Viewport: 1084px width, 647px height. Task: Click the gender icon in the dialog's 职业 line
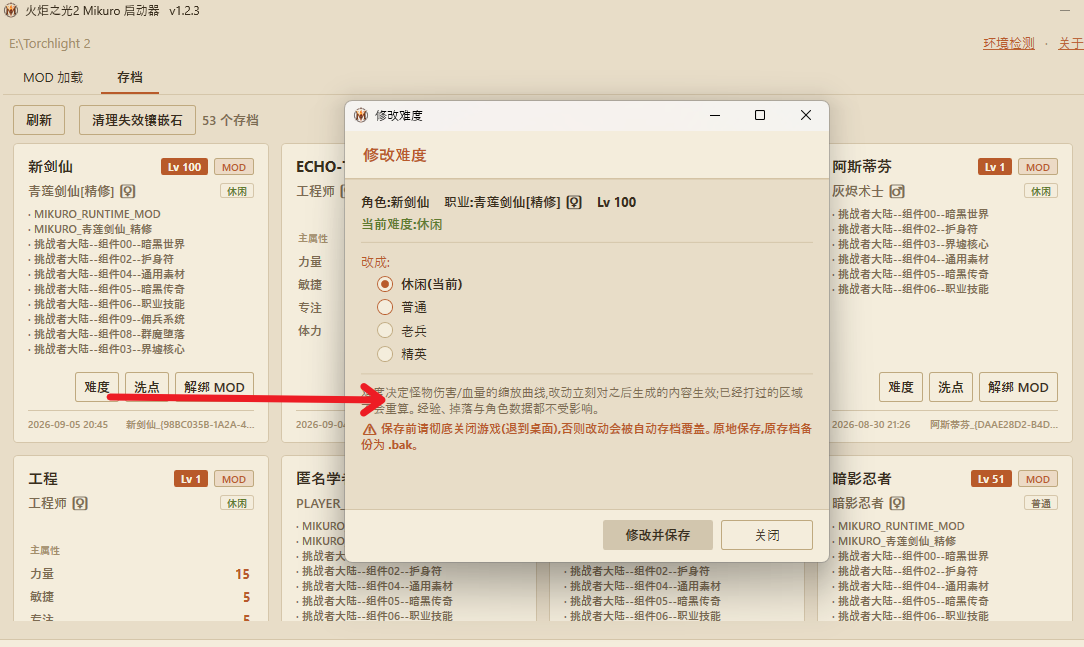tap(574, 202)
